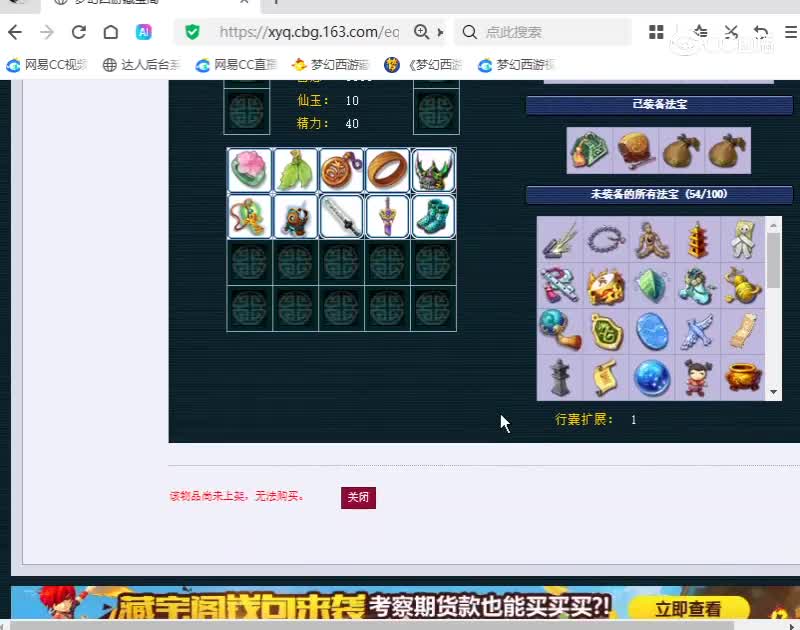Select the arrow-like treasure in unequipped list

coord(560,239)
